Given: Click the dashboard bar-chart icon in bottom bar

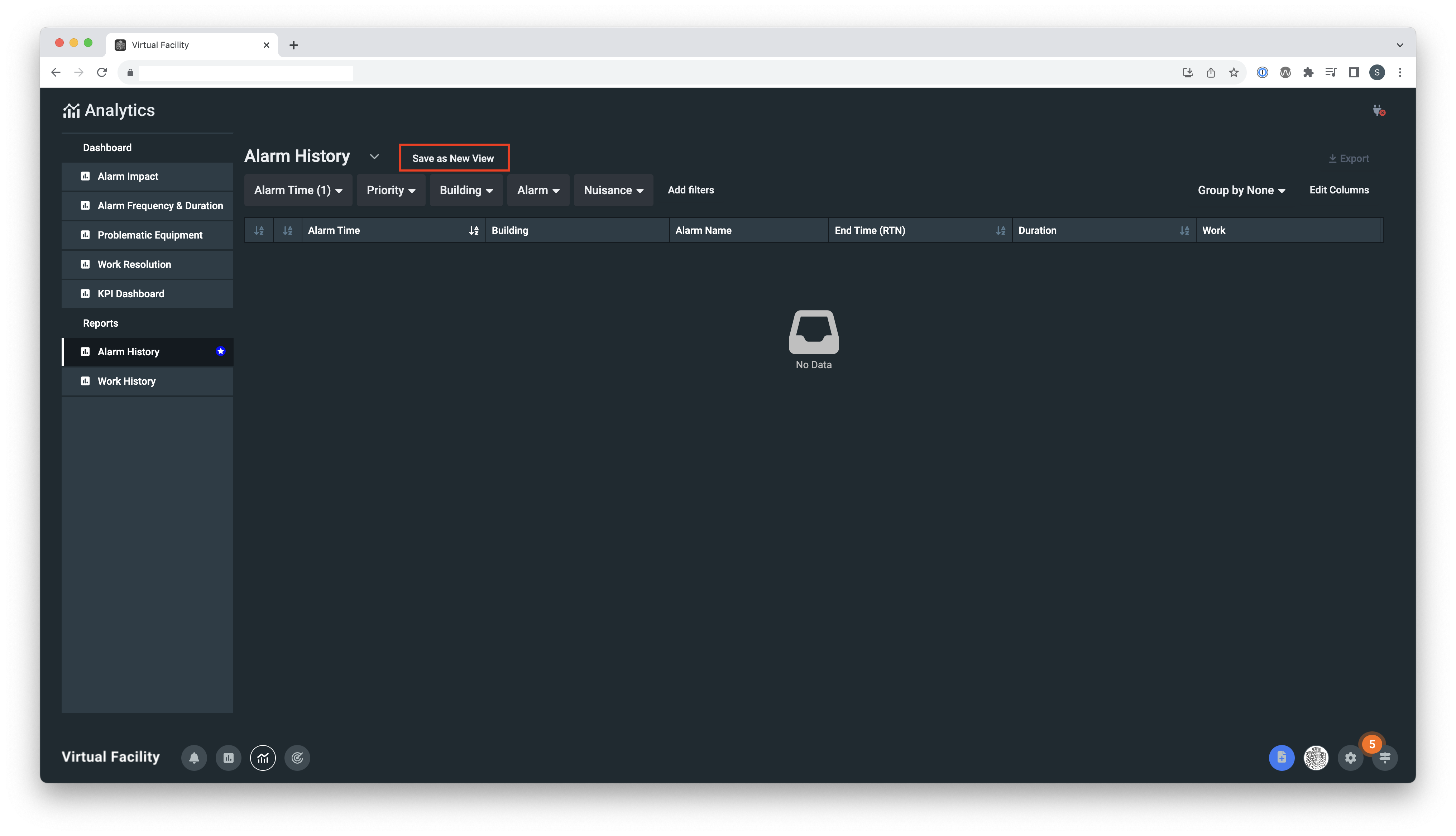Looking at the screenshot, I should point(229,758).
